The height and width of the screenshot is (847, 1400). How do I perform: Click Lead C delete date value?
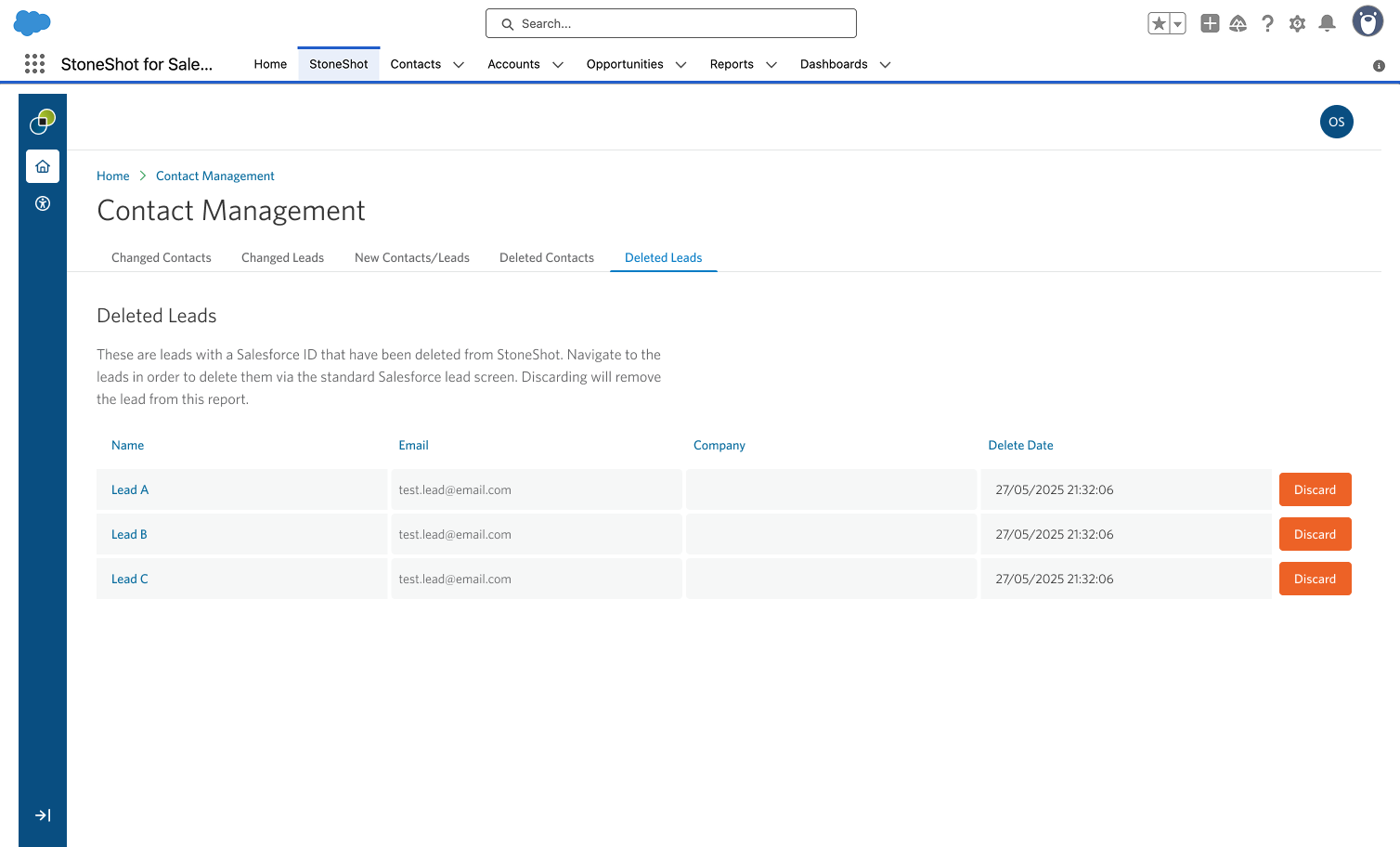click(x=1055, y=579)
